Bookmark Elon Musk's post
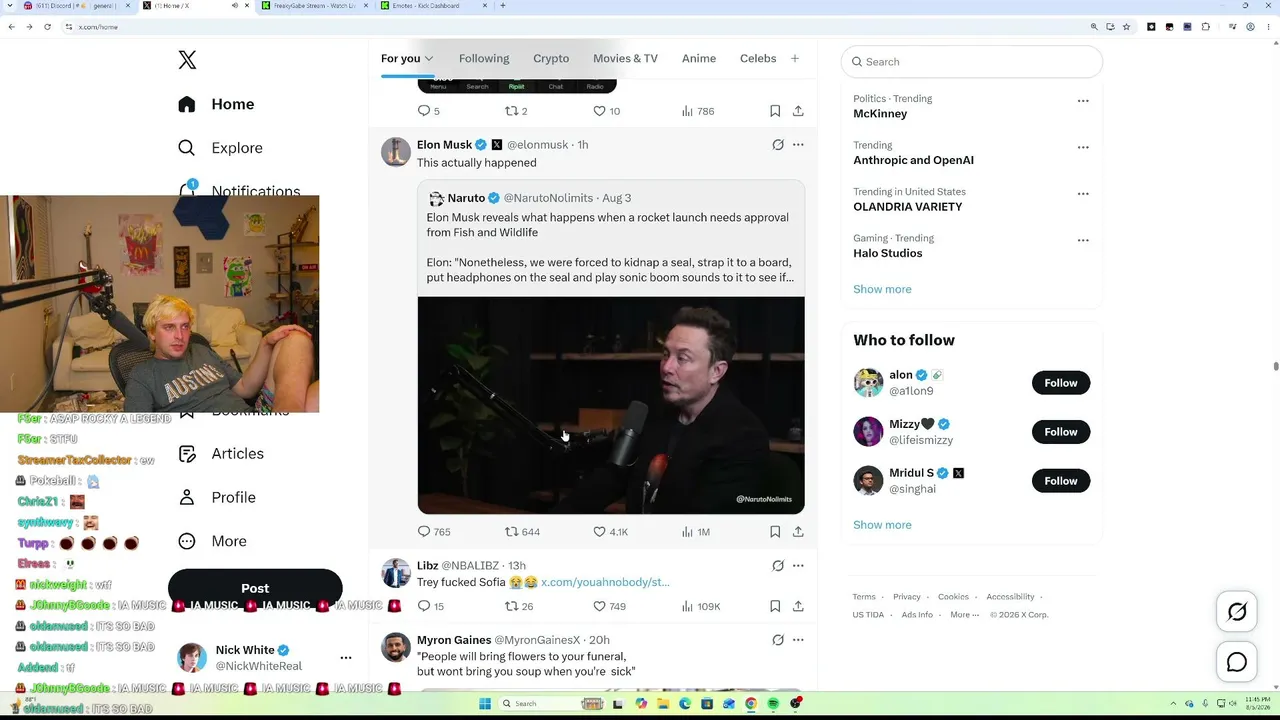This screenshot has width=1280, height=720. coord(775,532)
